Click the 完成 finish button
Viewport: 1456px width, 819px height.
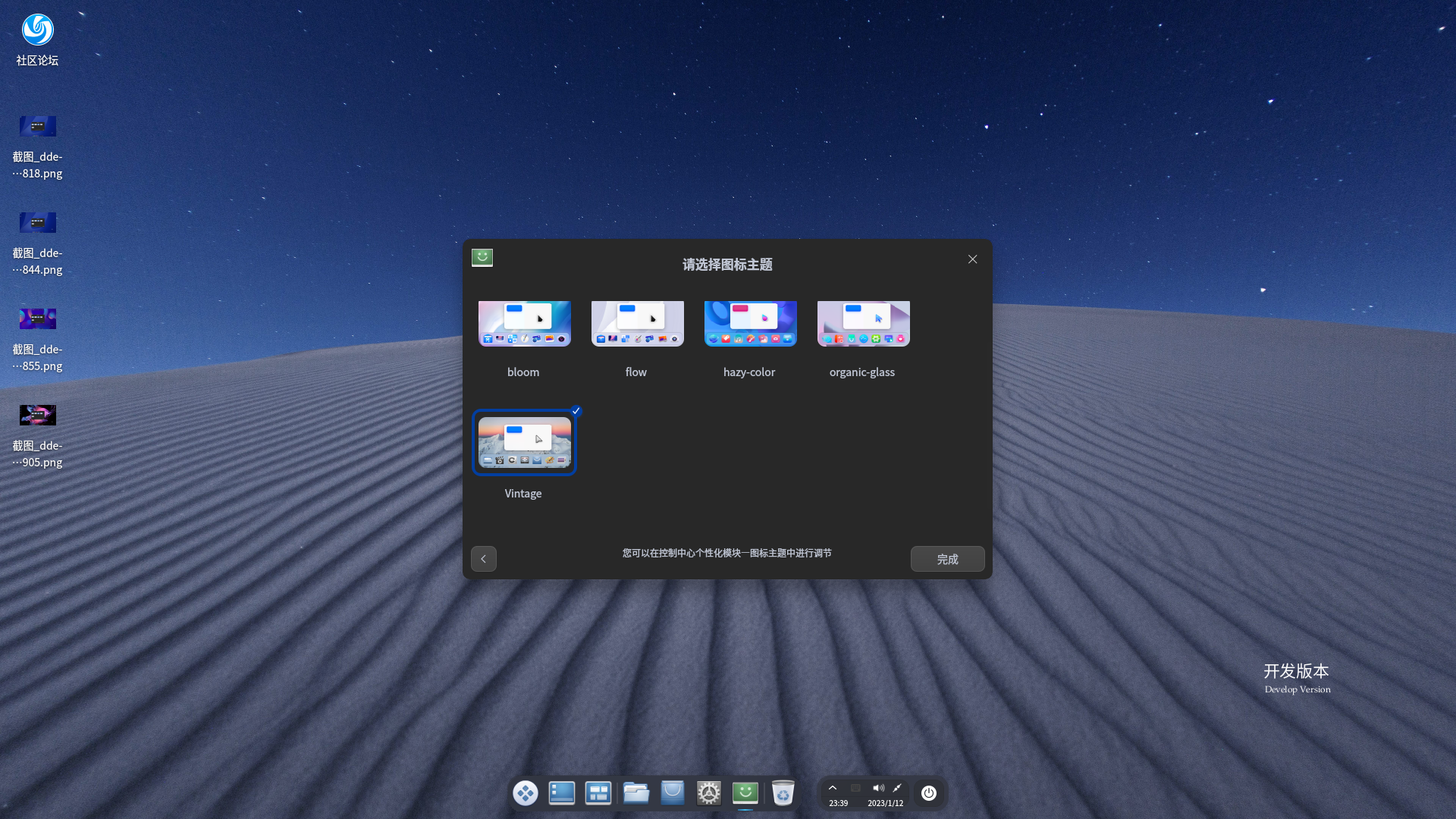pyautogui.click(x=947, y=559)
